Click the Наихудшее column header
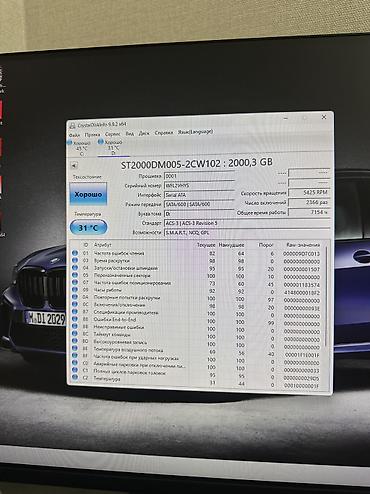 click(231, 245)
